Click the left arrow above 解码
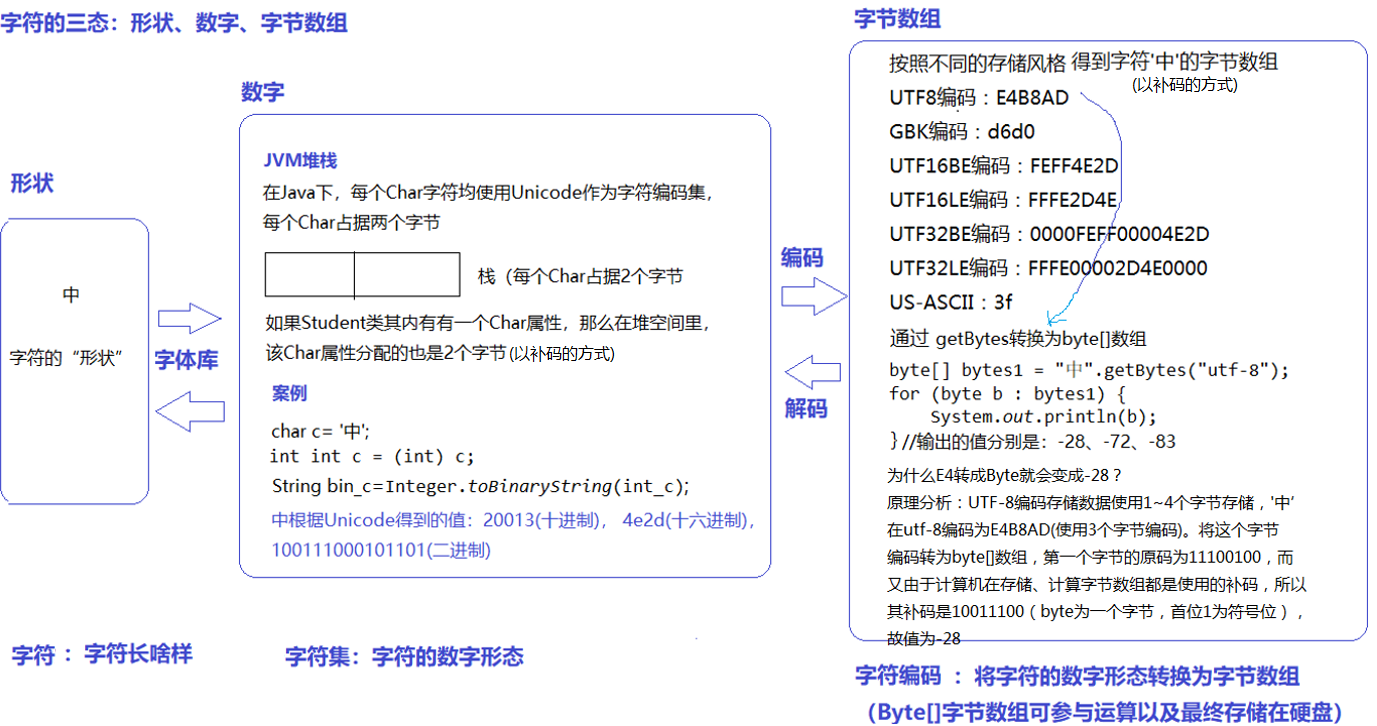The image size is (1377, 726). tap(812, 372)
